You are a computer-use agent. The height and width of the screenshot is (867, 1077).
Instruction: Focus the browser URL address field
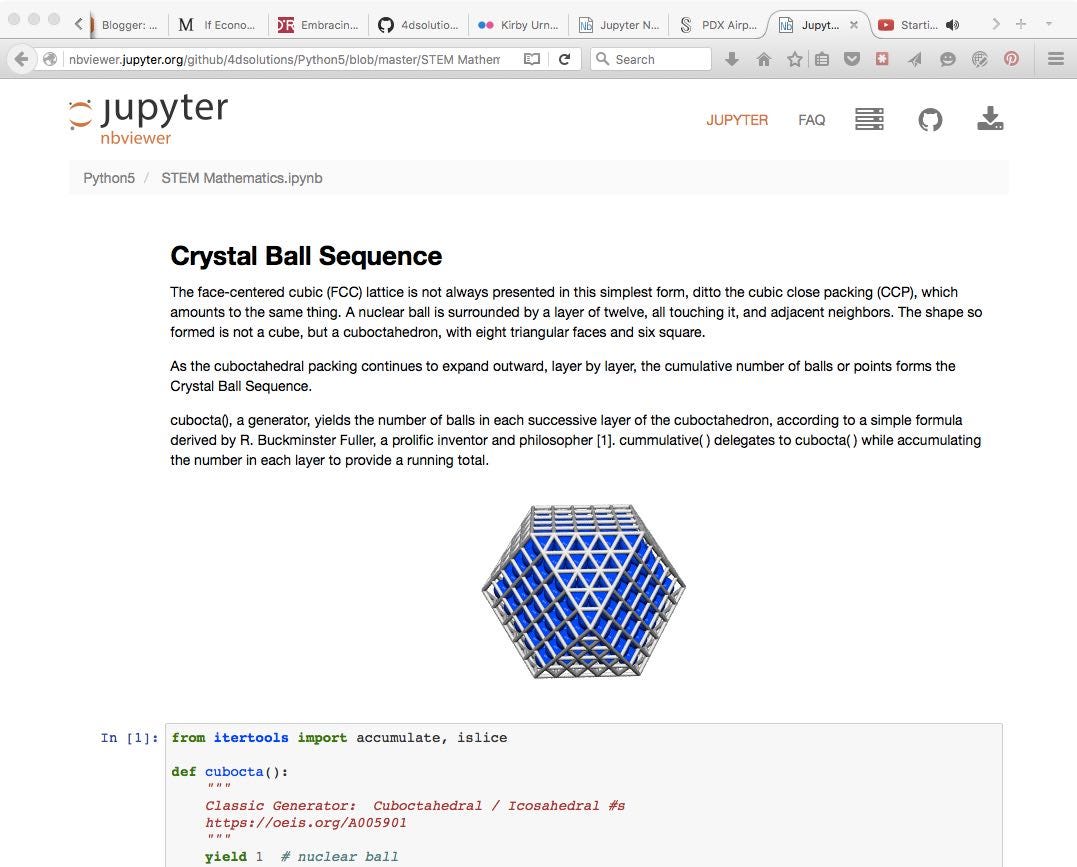pos(284,59)
